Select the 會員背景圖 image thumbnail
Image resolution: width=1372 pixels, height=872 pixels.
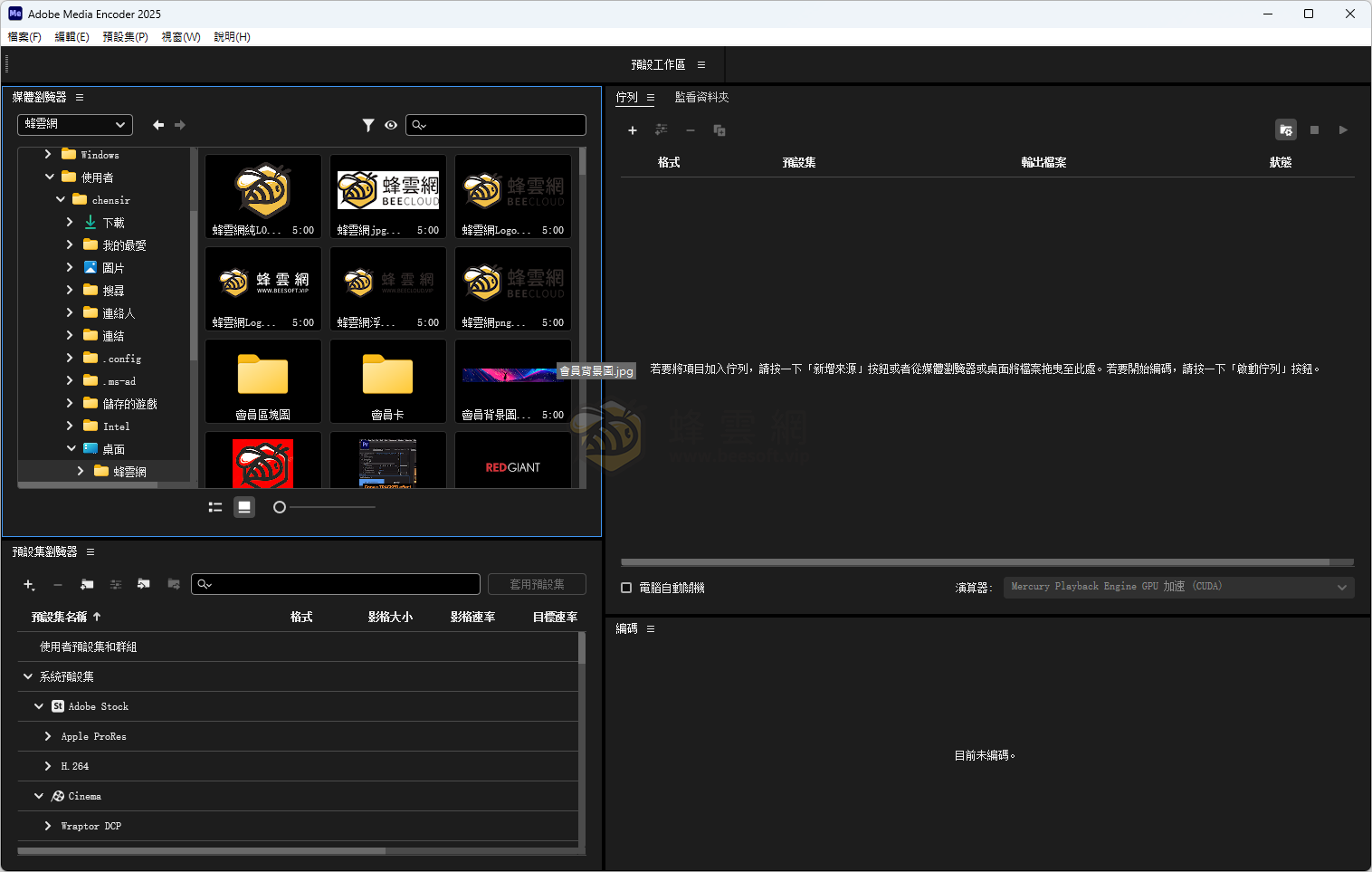(x=513, y=381)
